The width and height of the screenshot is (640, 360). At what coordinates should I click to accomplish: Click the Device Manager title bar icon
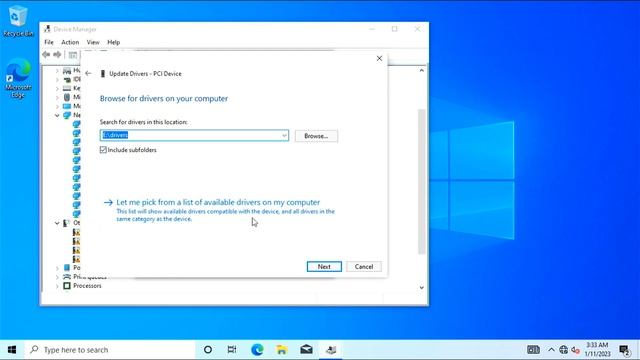[x=47, y=29]
